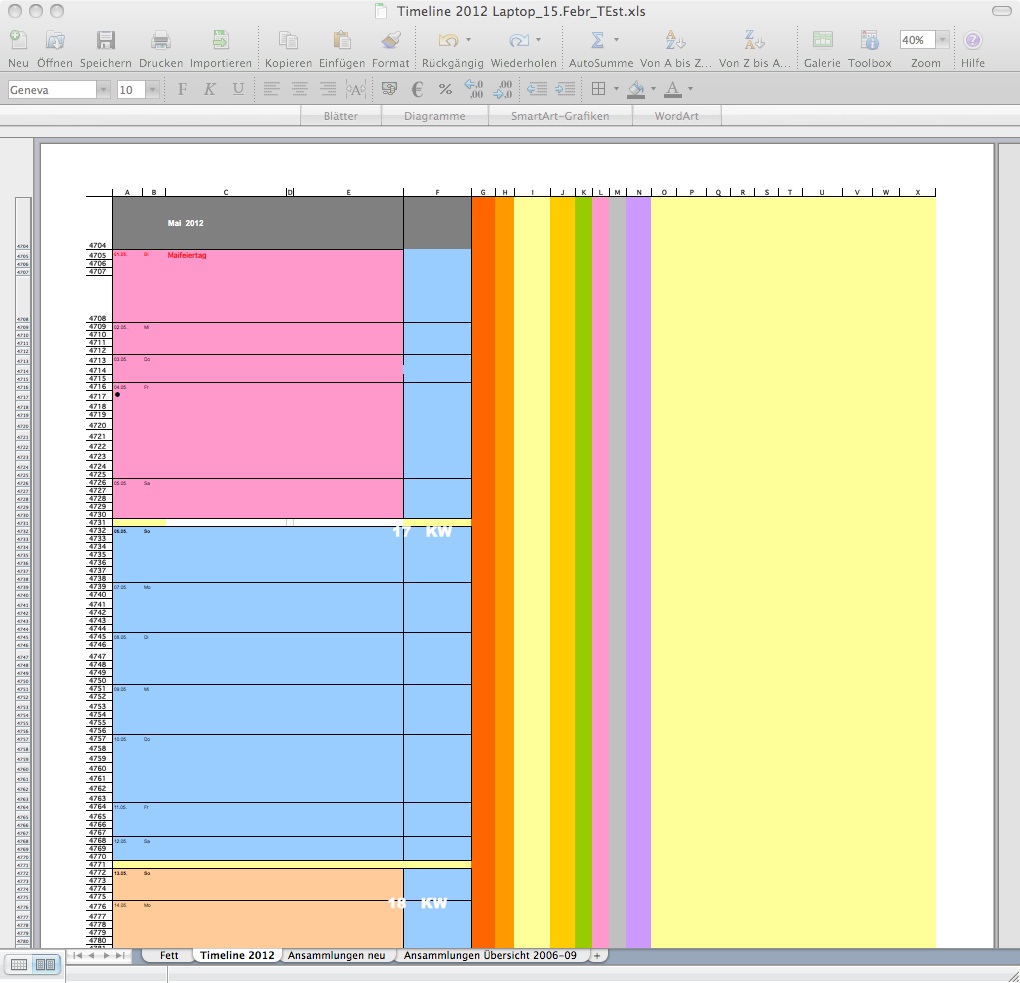
Task: Apply fill color bucket
Action: coord(636,89)
